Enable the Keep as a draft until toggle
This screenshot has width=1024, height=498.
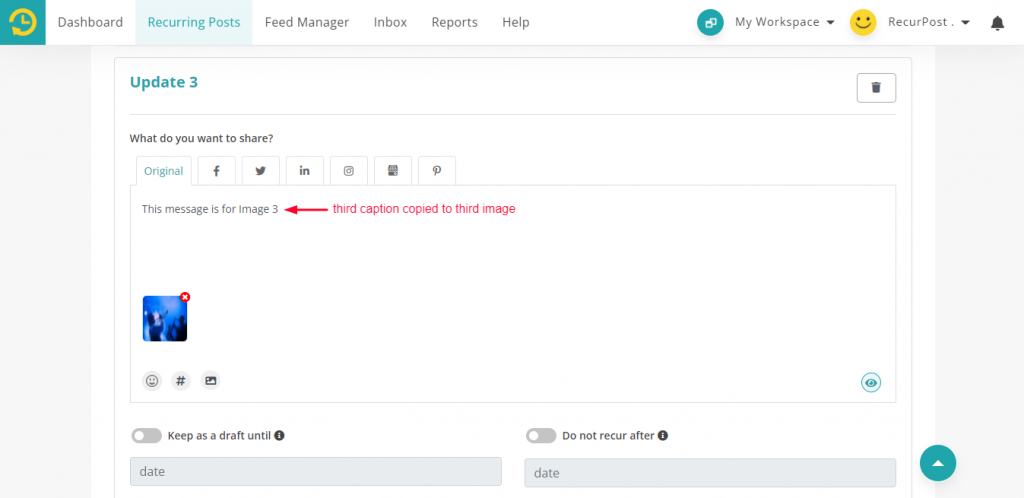point(146,436)
